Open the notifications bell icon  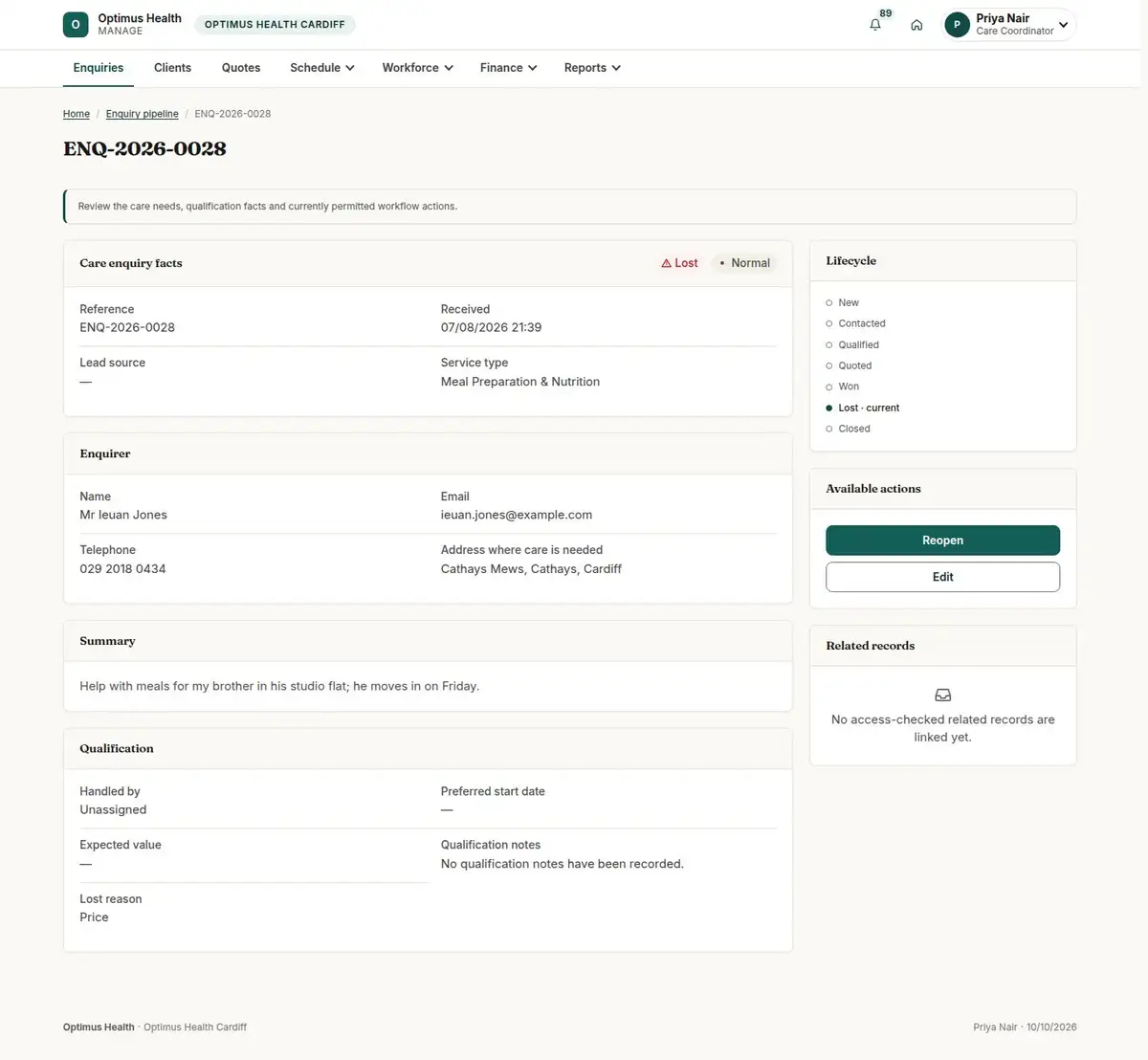pos(875,25)
